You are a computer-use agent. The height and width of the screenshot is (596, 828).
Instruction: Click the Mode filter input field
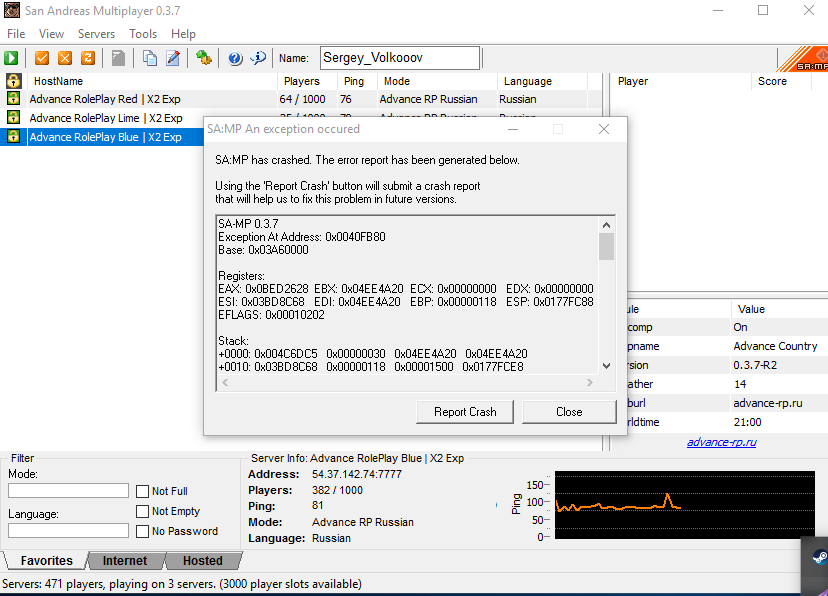click(68, 490)
